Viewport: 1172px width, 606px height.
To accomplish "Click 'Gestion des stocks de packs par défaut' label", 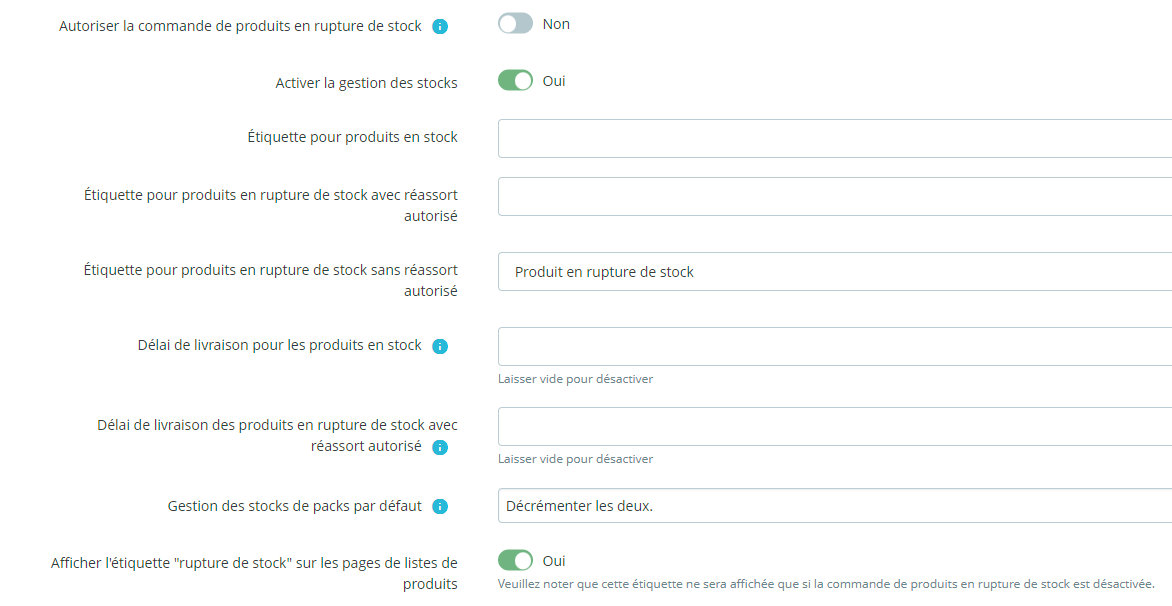I will coord(294,506).
